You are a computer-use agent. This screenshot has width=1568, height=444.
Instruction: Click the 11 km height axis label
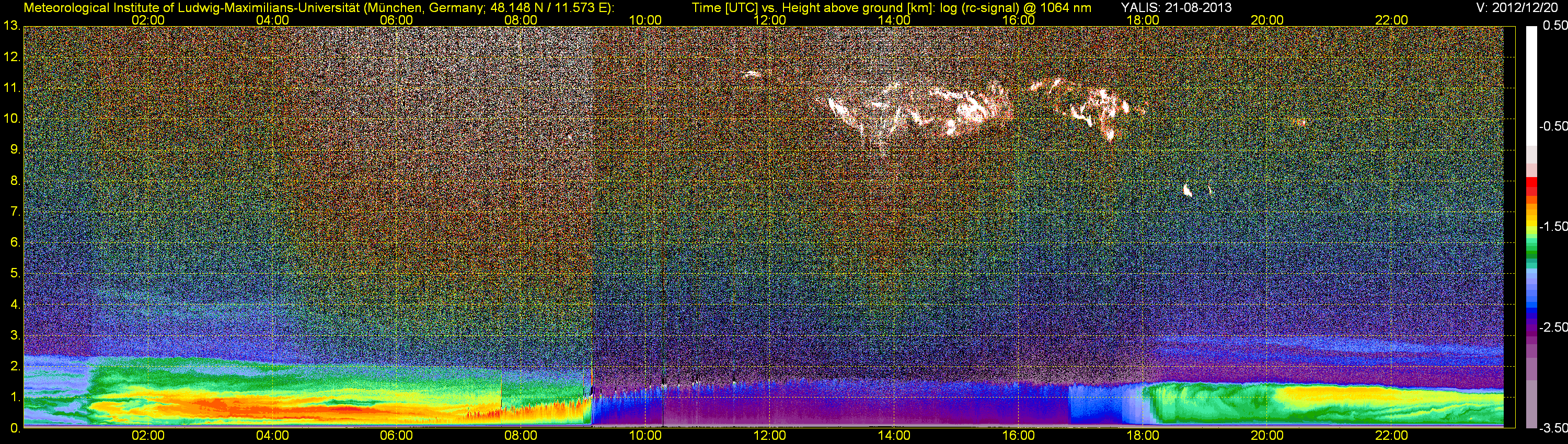coord(11,88)
